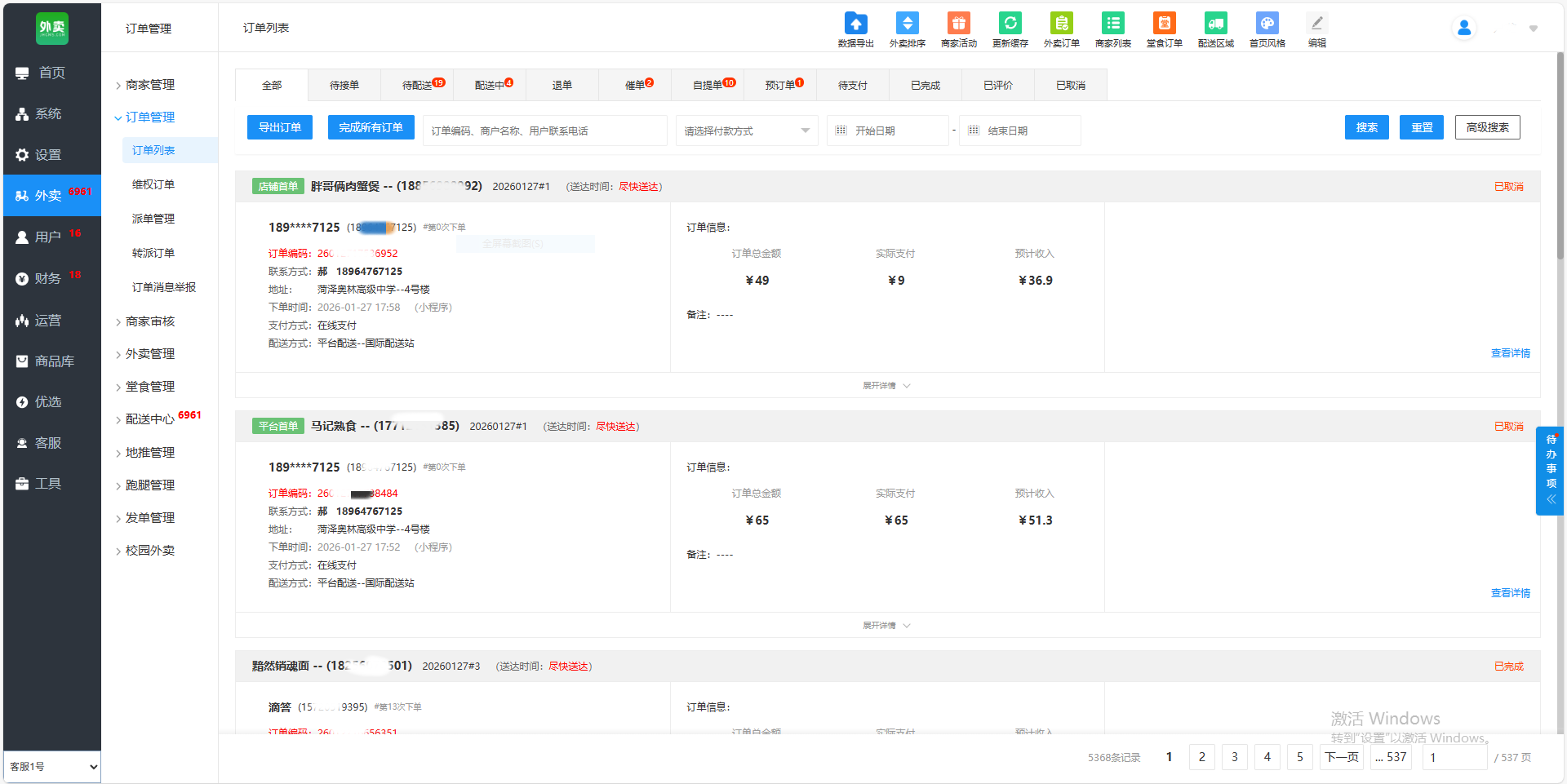Click the 开始日期 start date field

tap(888, 131)
